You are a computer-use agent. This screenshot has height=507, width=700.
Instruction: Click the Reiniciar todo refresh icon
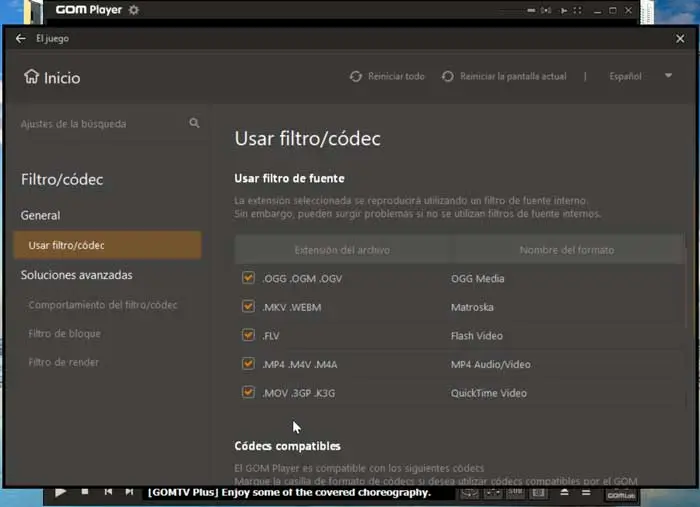[355, 76]
